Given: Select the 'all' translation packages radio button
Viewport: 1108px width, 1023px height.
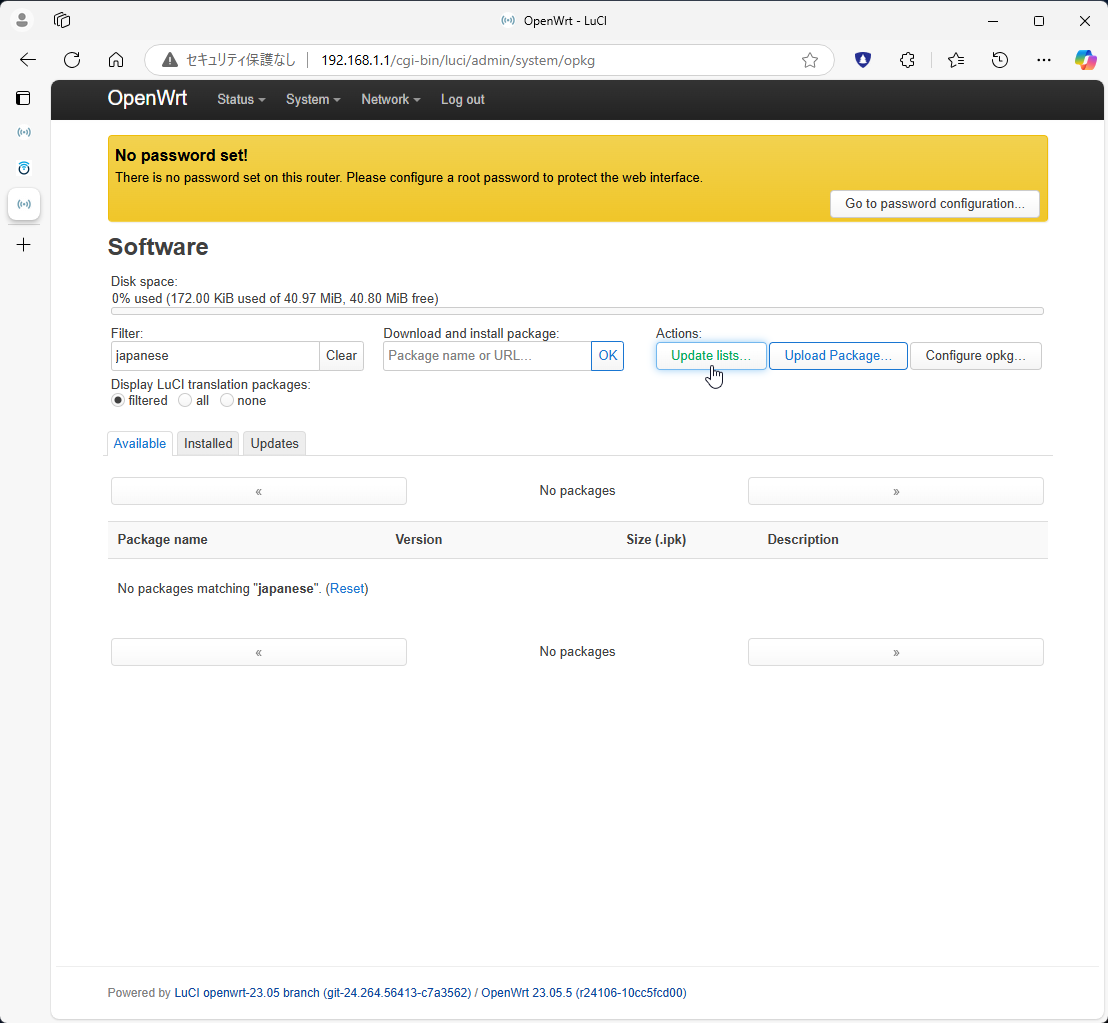Looking at the screenshot, I should pos(184,400).
